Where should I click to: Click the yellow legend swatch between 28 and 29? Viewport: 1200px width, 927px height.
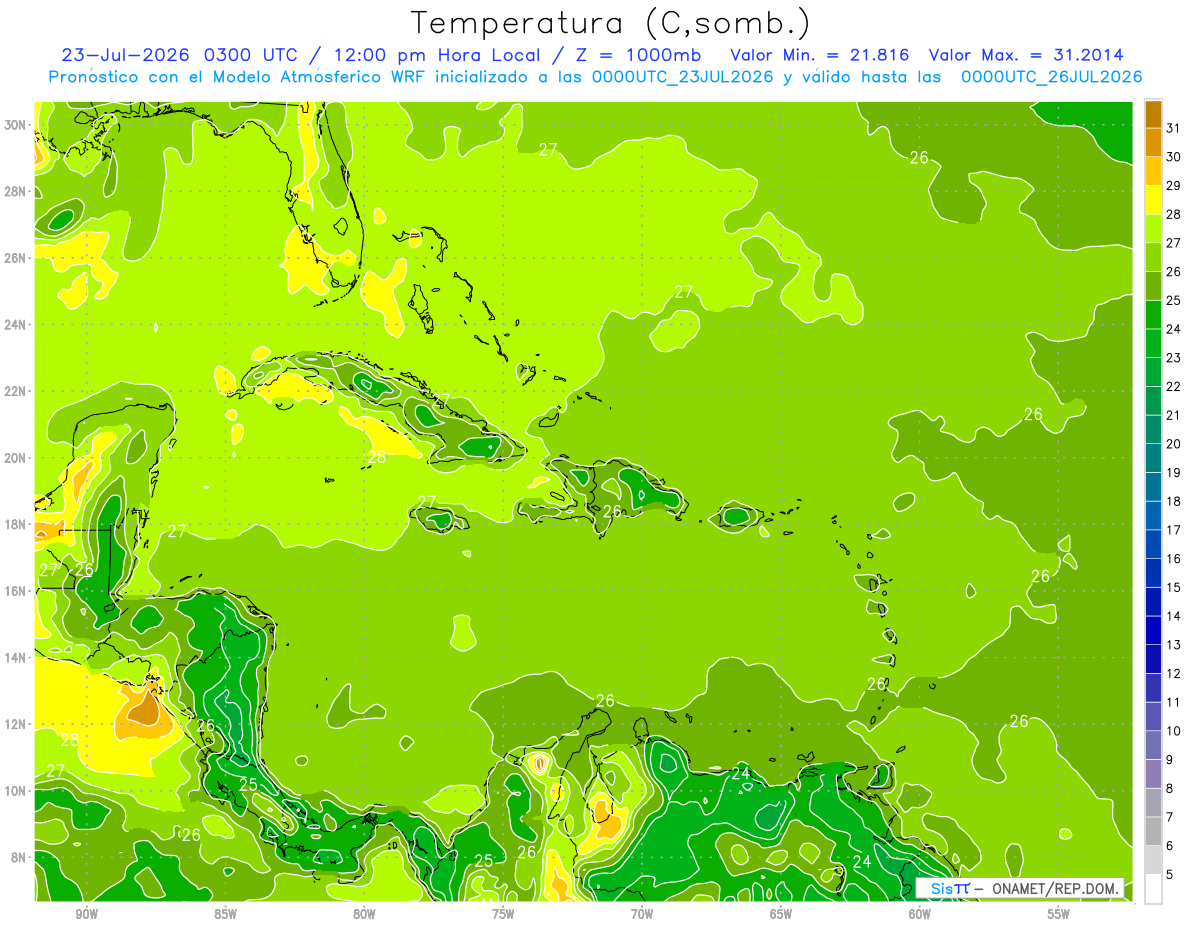(1153, 200)
